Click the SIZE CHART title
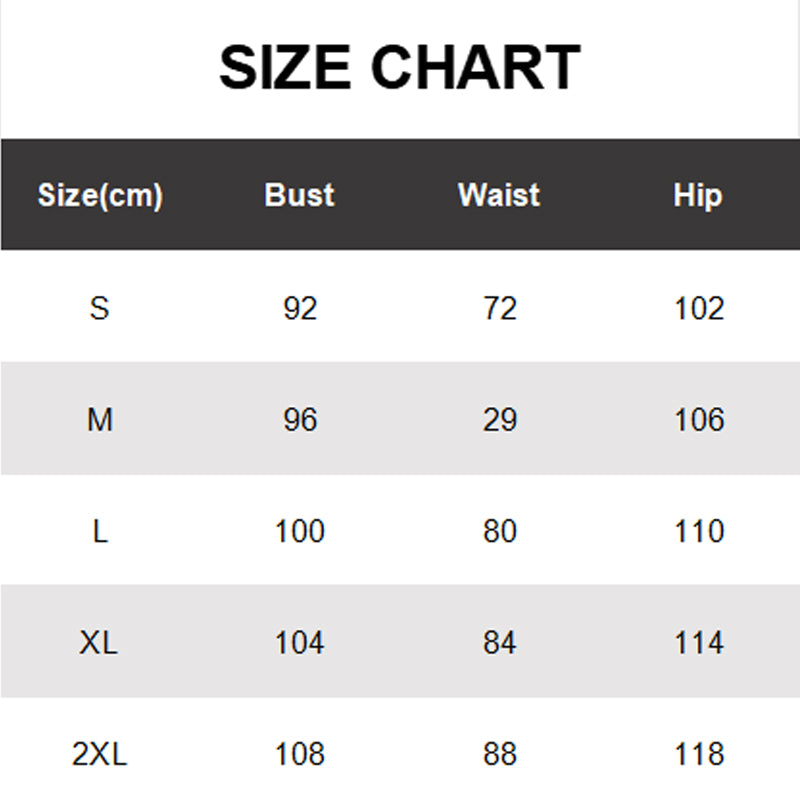Viewport: 800px width, 800px height. [x=399, y=68]
